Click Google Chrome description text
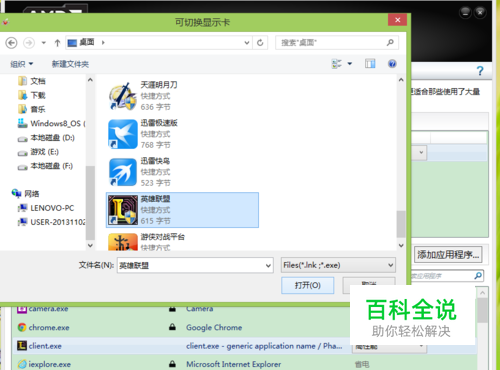 click(x=214, y=327)
